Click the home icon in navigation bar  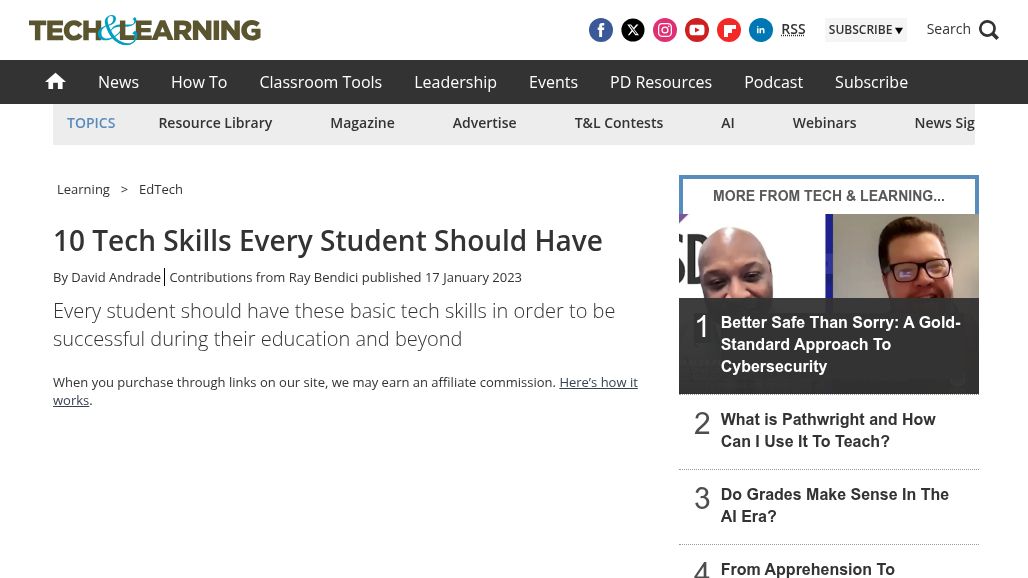(55, 81)
